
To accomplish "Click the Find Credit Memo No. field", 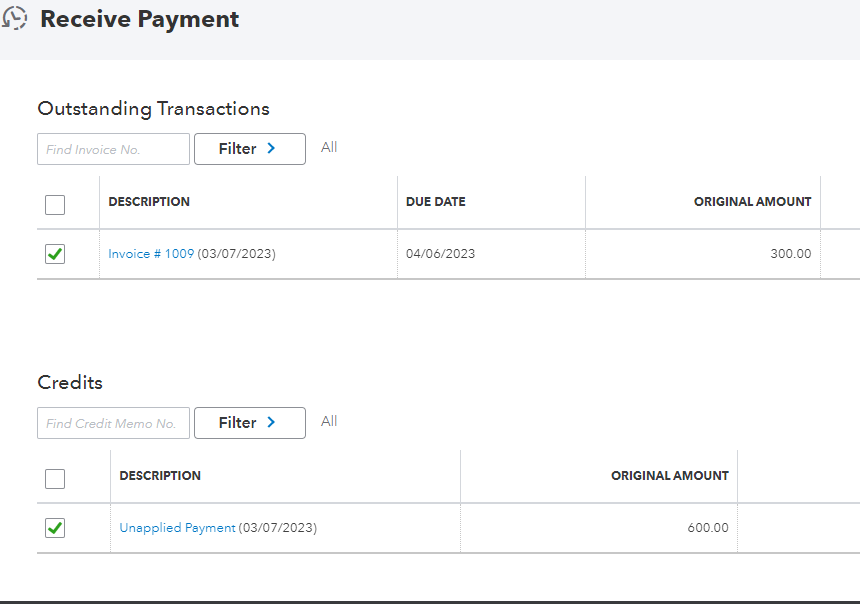I will pyautogui.click(x=113, y=423).
